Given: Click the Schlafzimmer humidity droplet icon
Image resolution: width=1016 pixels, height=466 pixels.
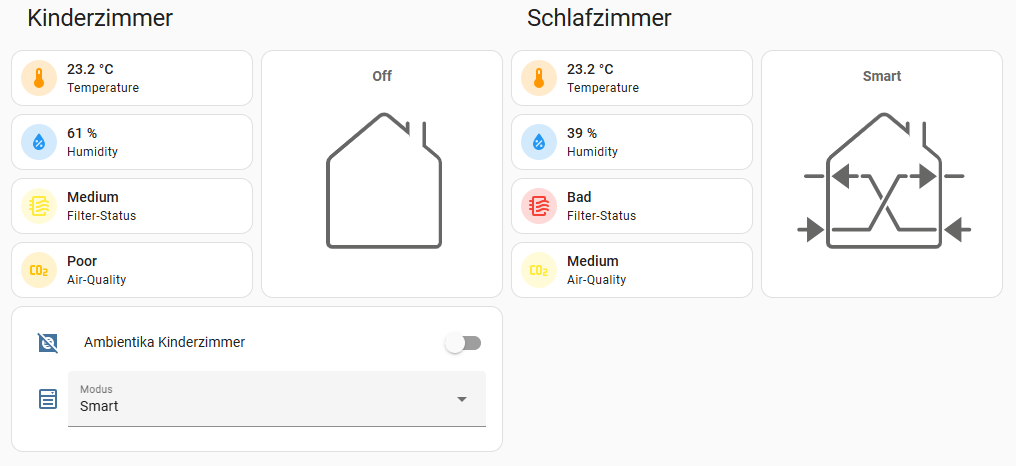Looking at the screenshot, I should [539, 142].
